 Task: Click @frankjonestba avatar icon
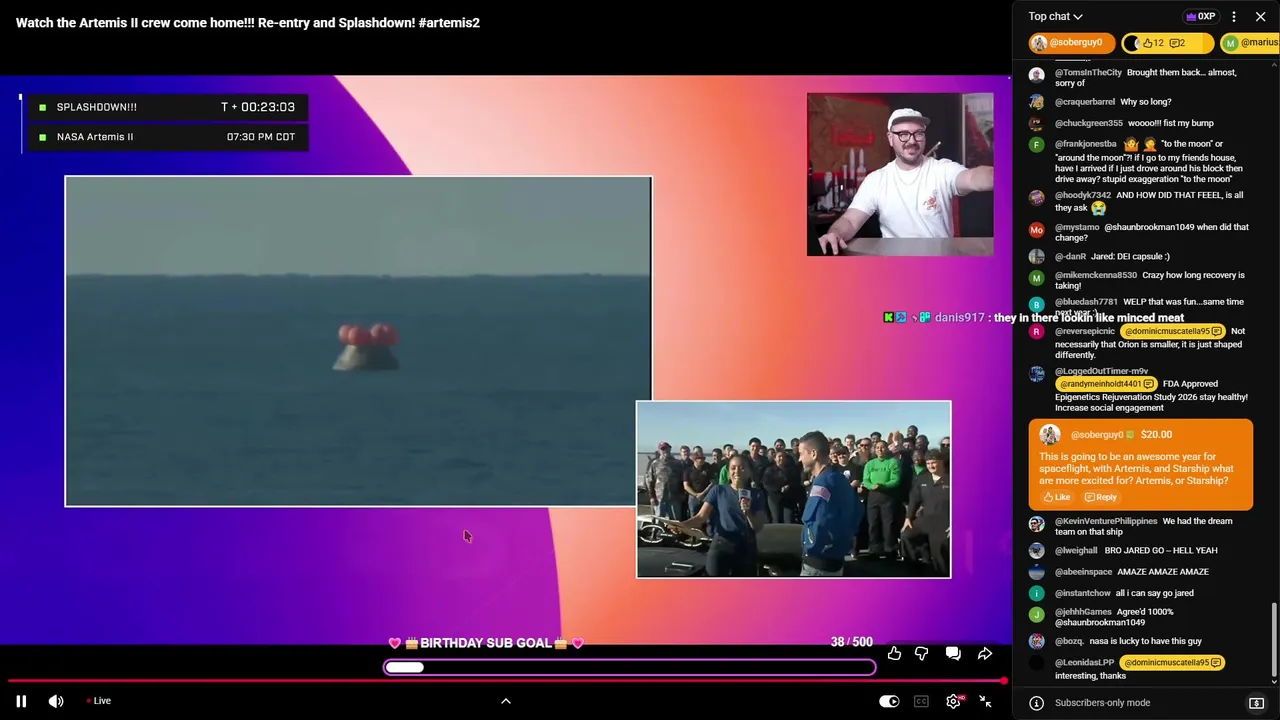click(x=1037, y=145)
